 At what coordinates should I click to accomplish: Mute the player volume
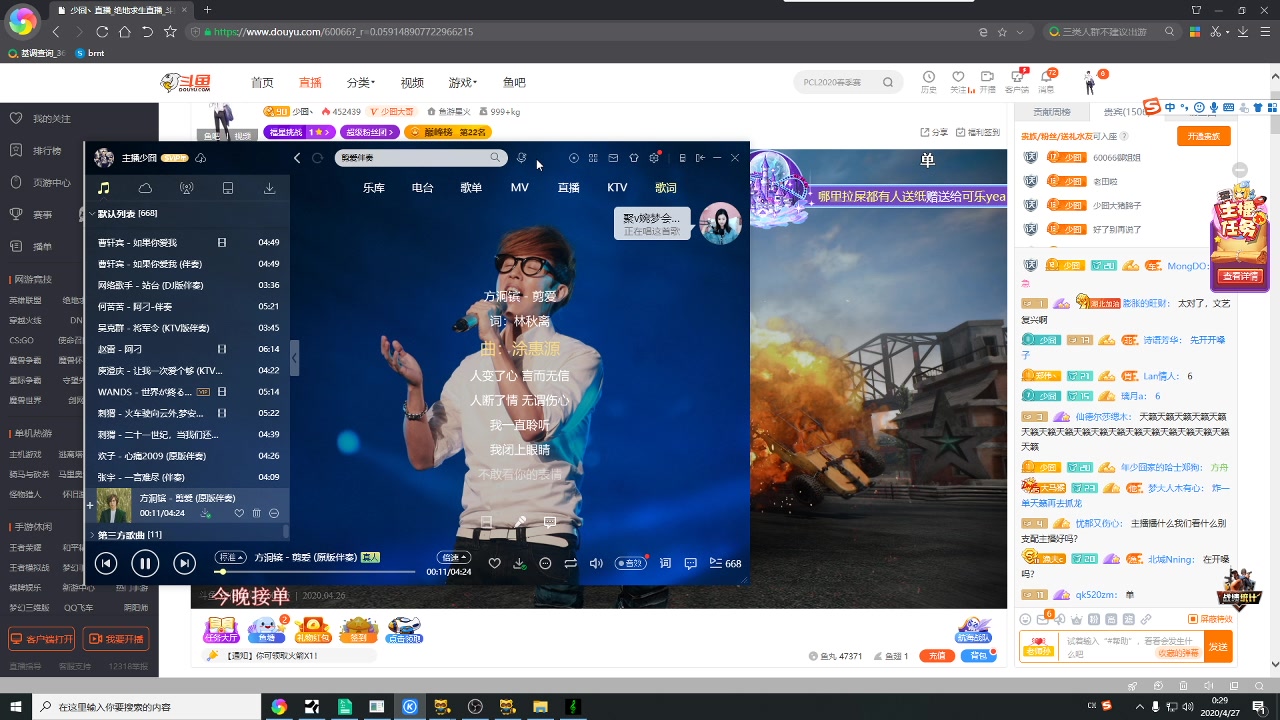pyautogui.click(x=596, y=564)
